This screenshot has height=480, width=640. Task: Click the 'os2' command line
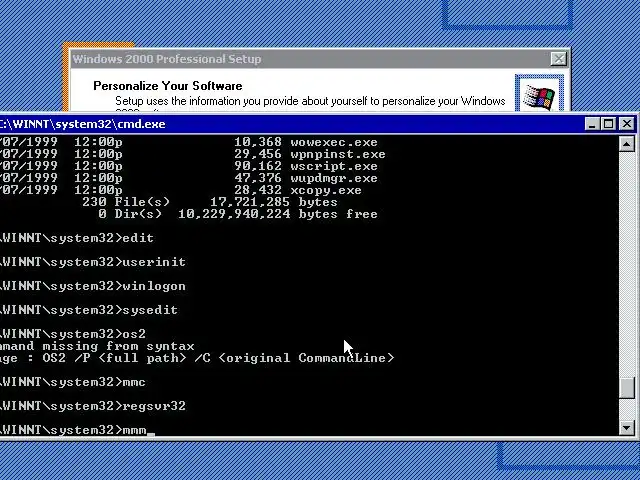click(73, 334)
